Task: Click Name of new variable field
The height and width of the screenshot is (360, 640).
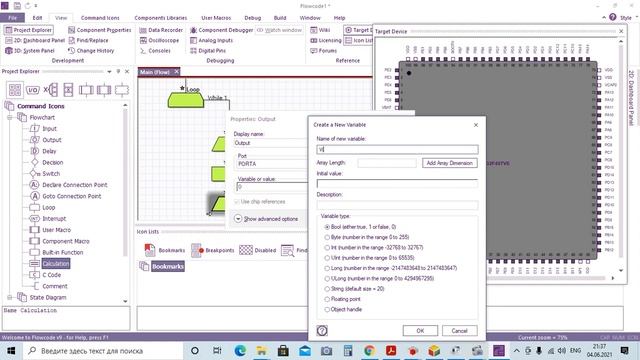Action: click(x=397, y=149)
